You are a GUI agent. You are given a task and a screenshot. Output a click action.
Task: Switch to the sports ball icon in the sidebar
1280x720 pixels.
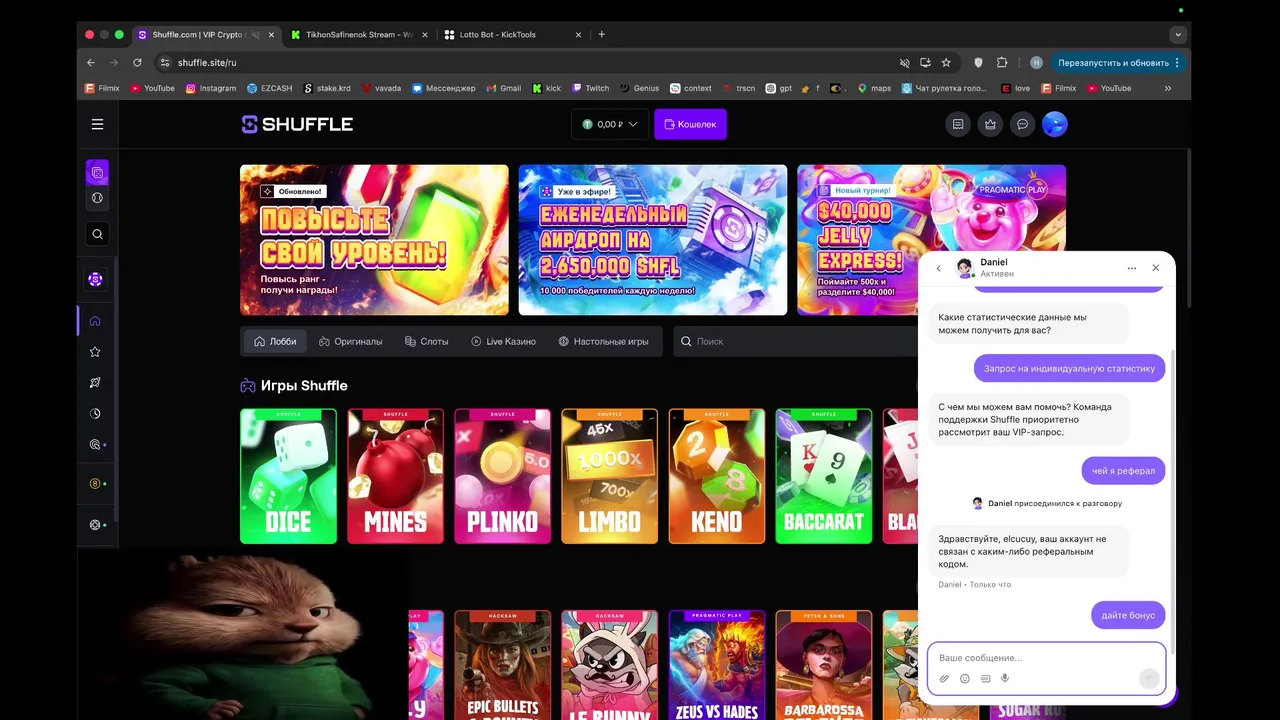click(x=97, y=198)
